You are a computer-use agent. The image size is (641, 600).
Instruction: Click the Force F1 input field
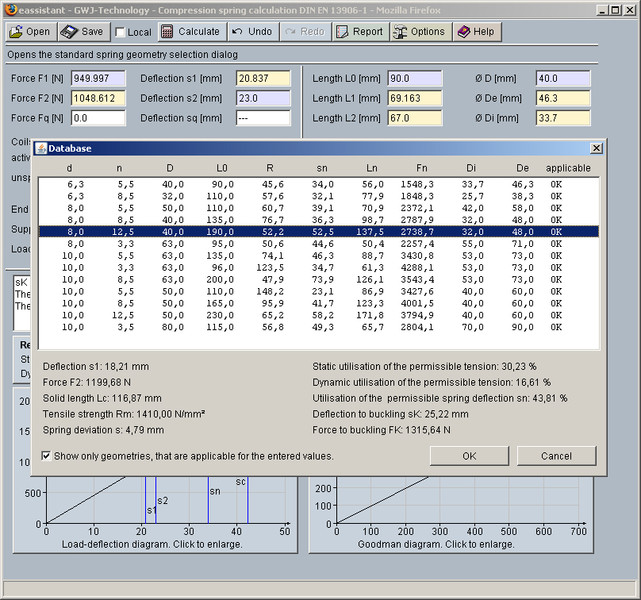click(97, 78)
